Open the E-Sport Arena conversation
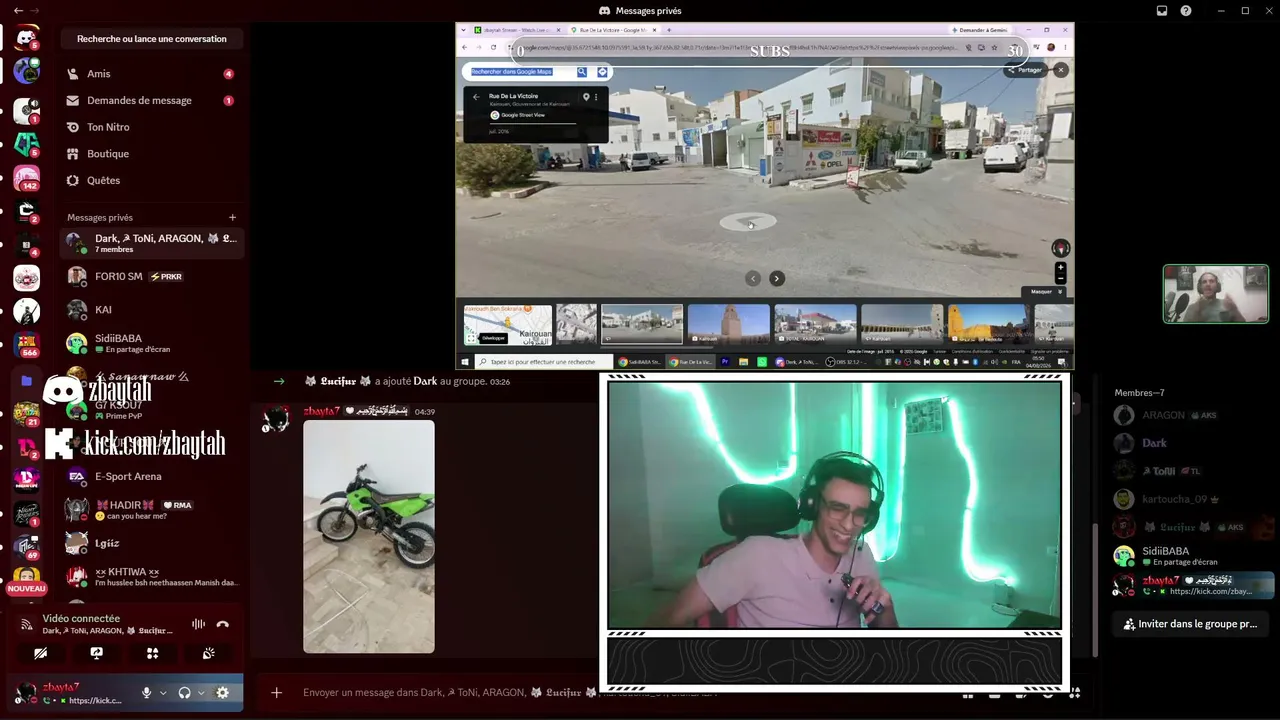1280x720 pixels. pos(152,477)
